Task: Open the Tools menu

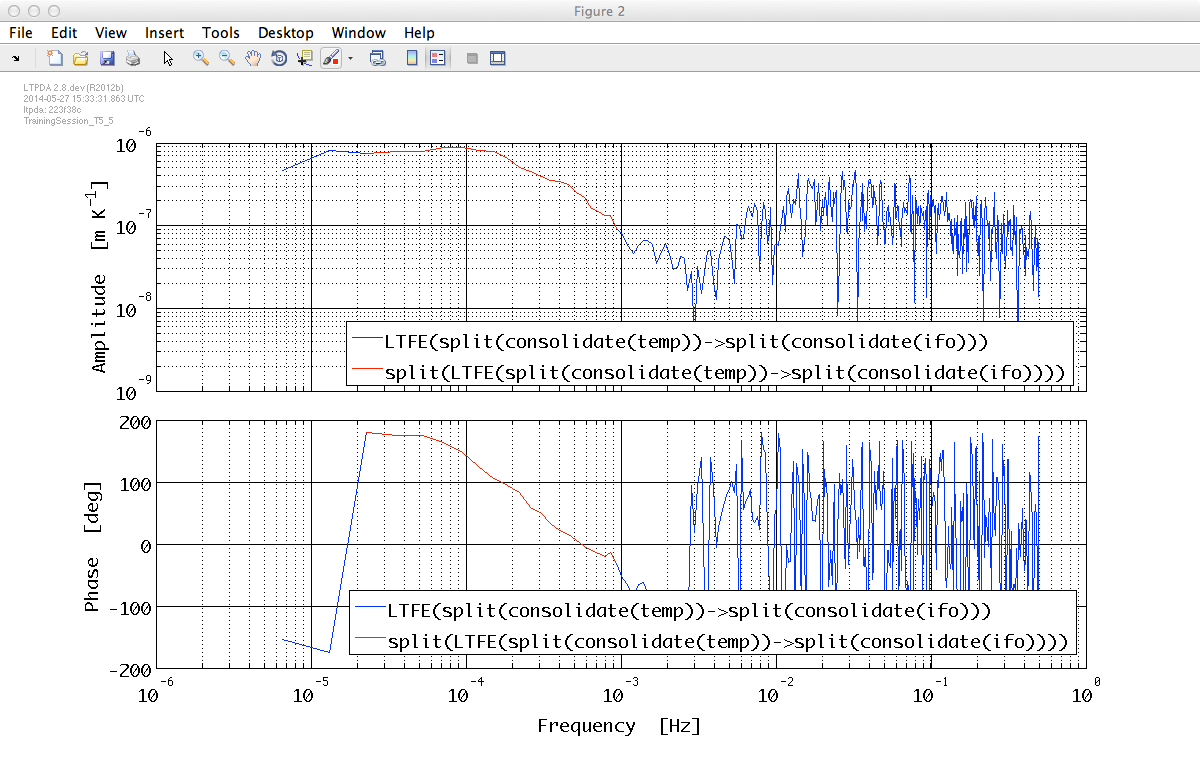Action: pos(221,33)
